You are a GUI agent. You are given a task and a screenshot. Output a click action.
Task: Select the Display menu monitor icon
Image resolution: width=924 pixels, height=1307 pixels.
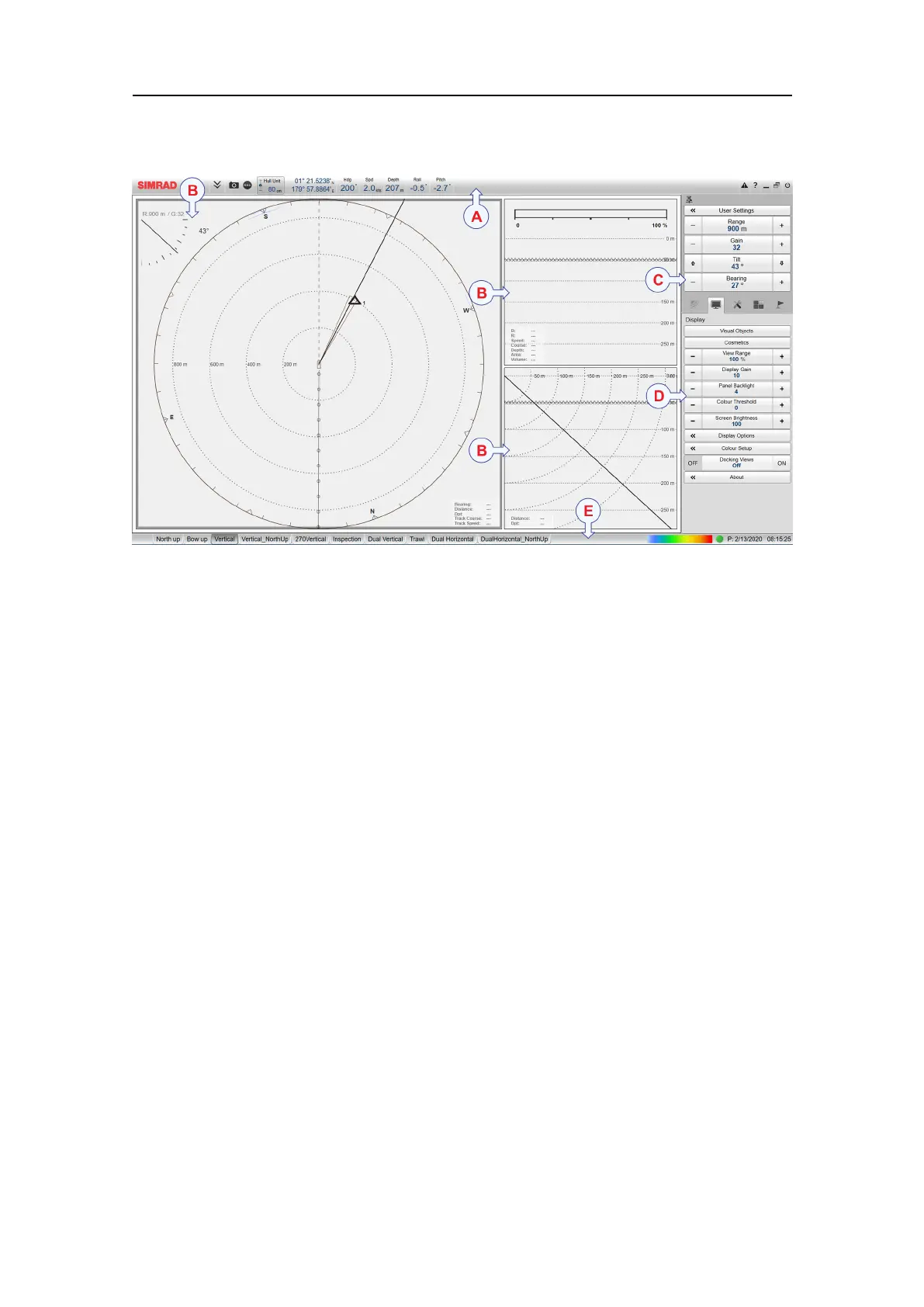[x=715, y=305]
